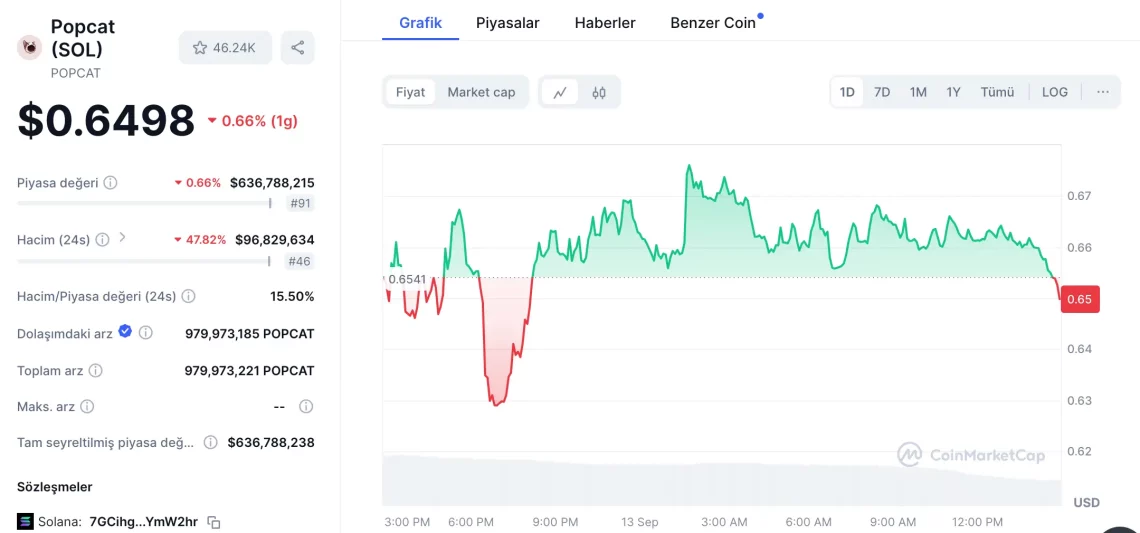Click the red 0.65 current price tag

tap(1080, 300)
